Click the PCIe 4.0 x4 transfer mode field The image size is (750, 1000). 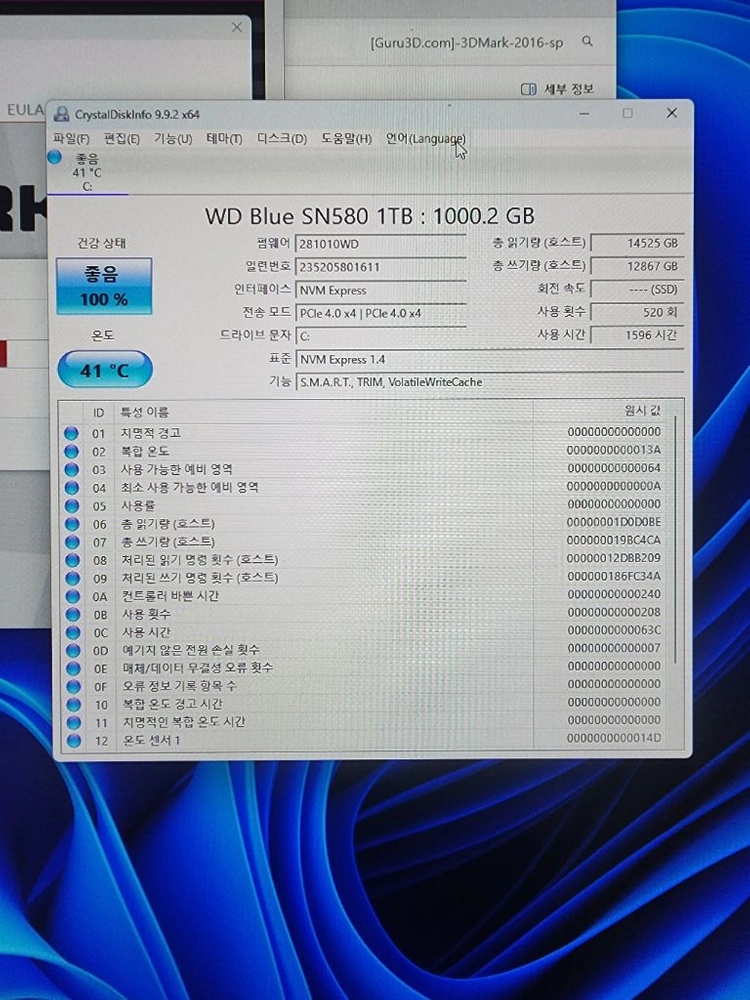(381, 313)
